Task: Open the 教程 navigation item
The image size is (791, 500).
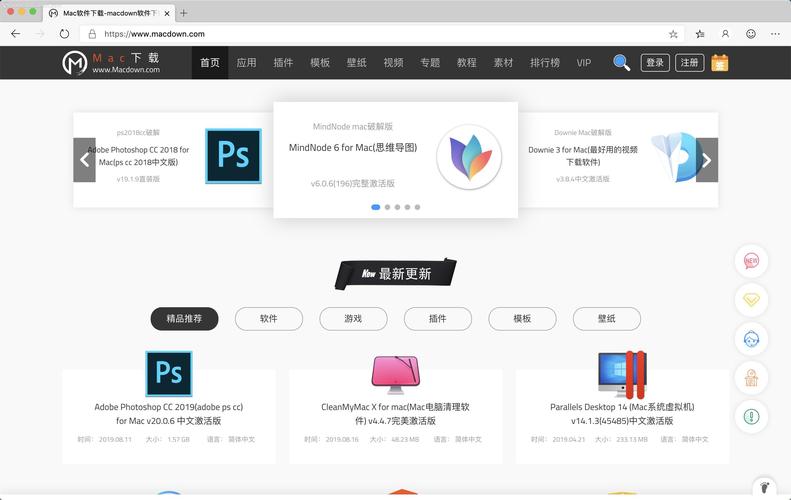Action: pos(467,63)
